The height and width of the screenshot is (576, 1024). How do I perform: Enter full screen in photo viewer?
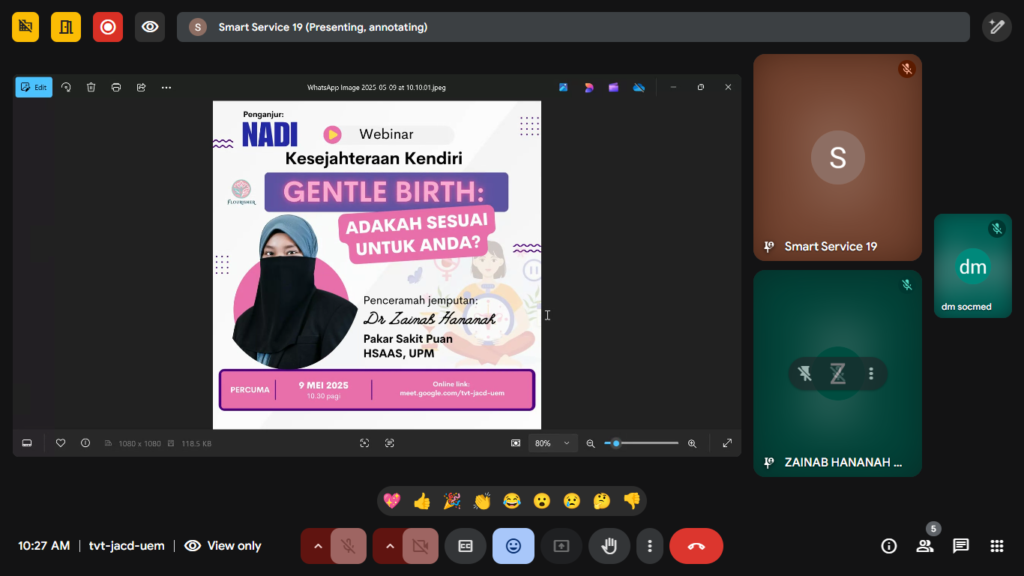(727, 443)
